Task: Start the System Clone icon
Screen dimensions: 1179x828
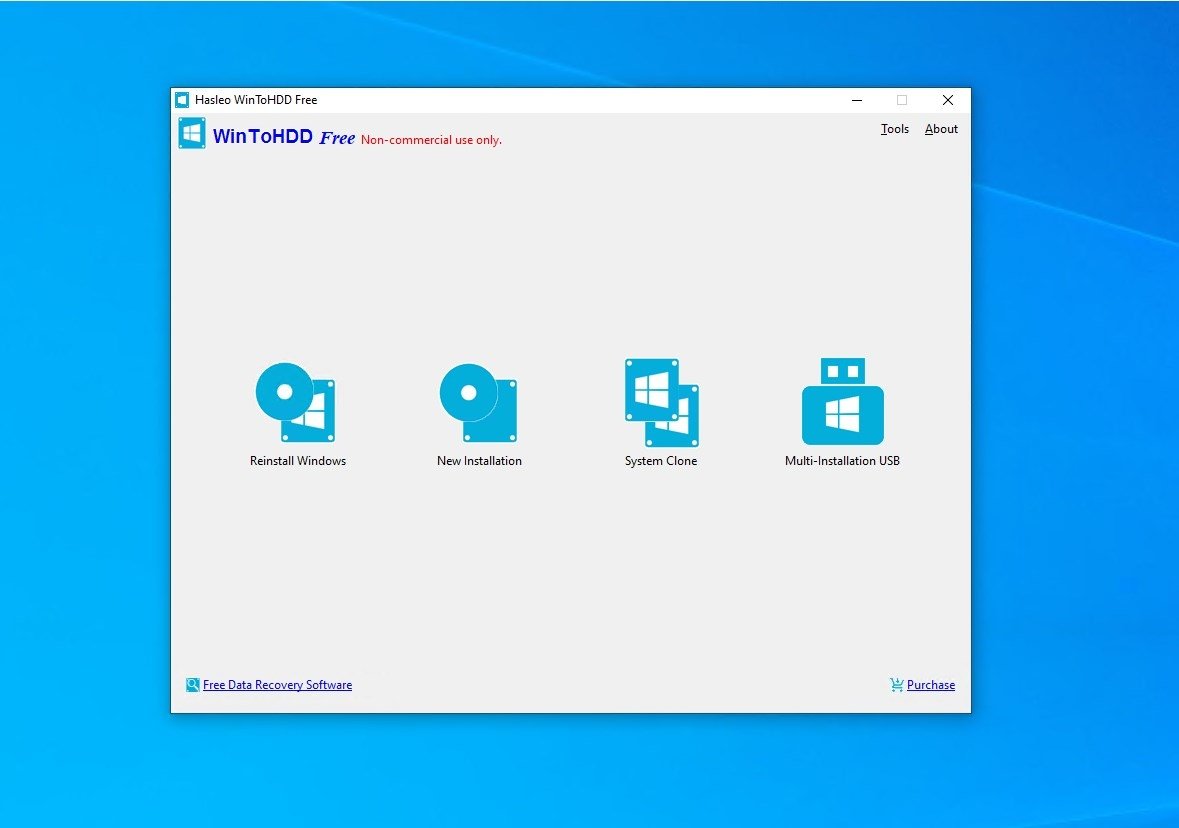Action: [662, 402]
